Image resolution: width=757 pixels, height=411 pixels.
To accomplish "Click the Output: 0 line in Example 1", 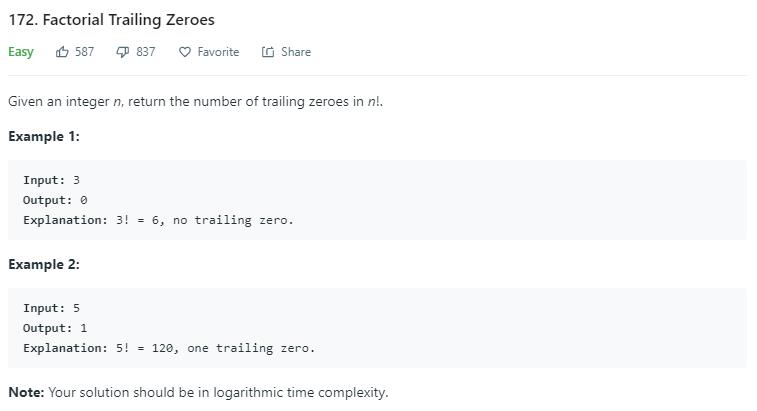I will (x=55, y=200).
